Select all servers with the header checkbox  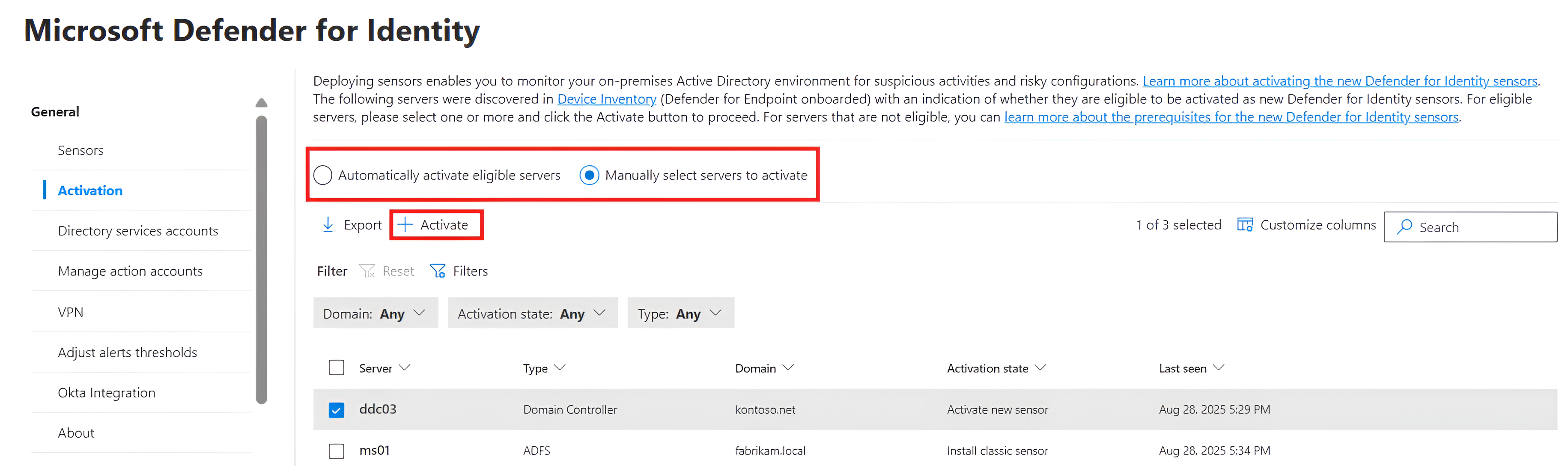[x=336, y=367]
